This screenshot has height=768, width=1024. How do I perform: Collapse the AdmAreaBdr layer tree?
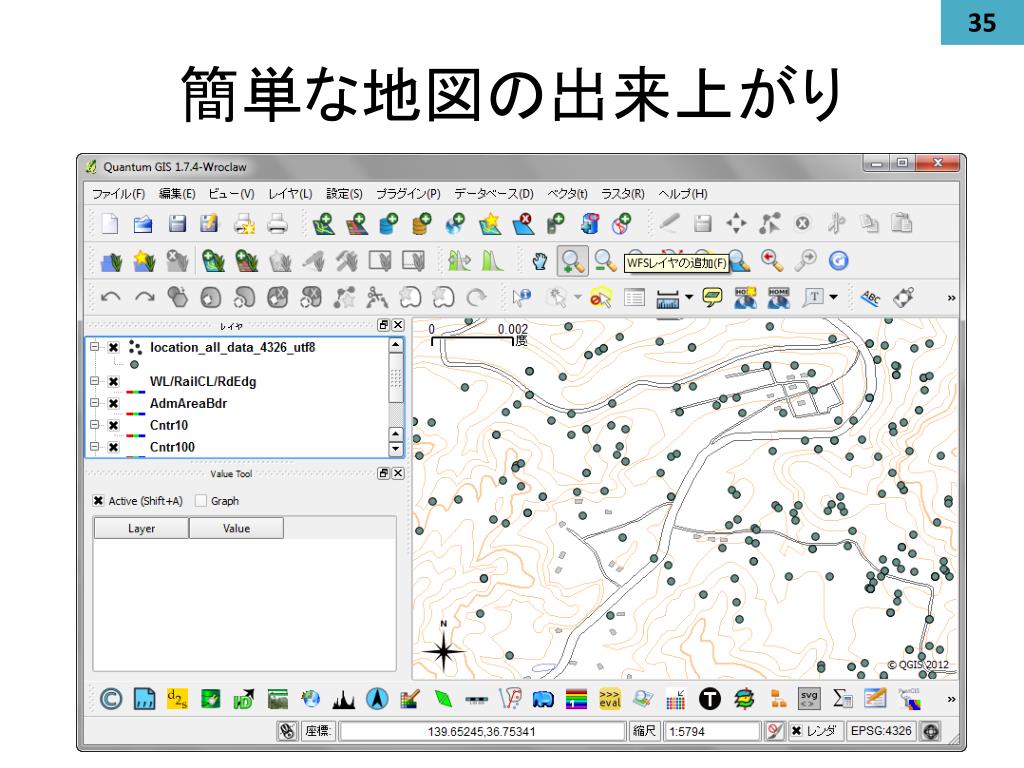click(x=95, y=403)
